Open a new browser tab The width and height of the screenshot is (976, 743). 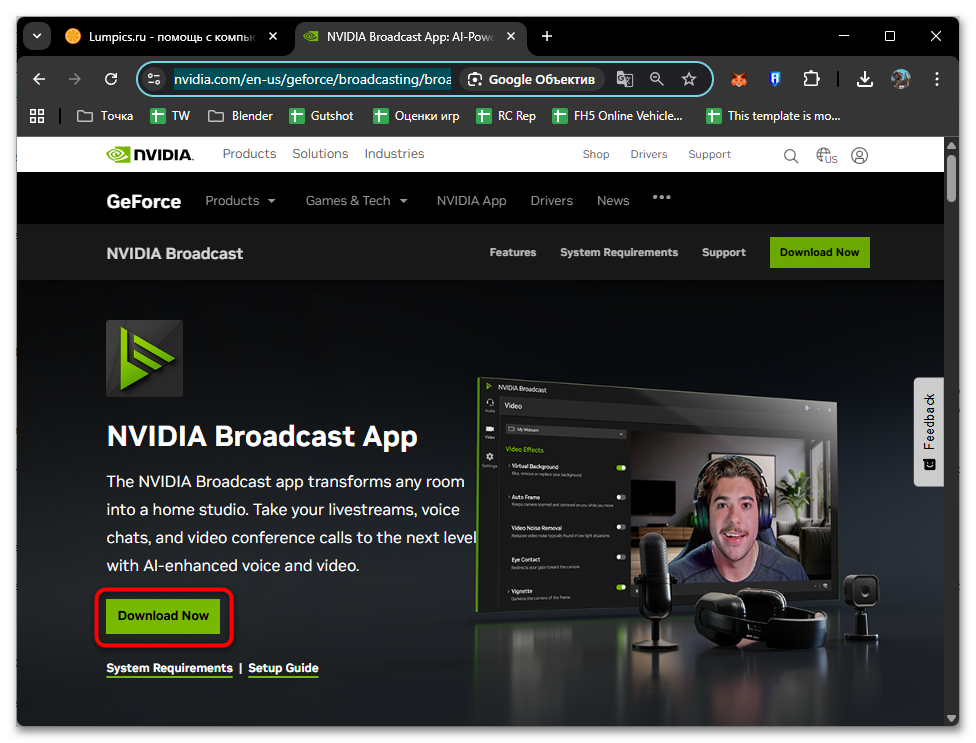click(547, 37)
